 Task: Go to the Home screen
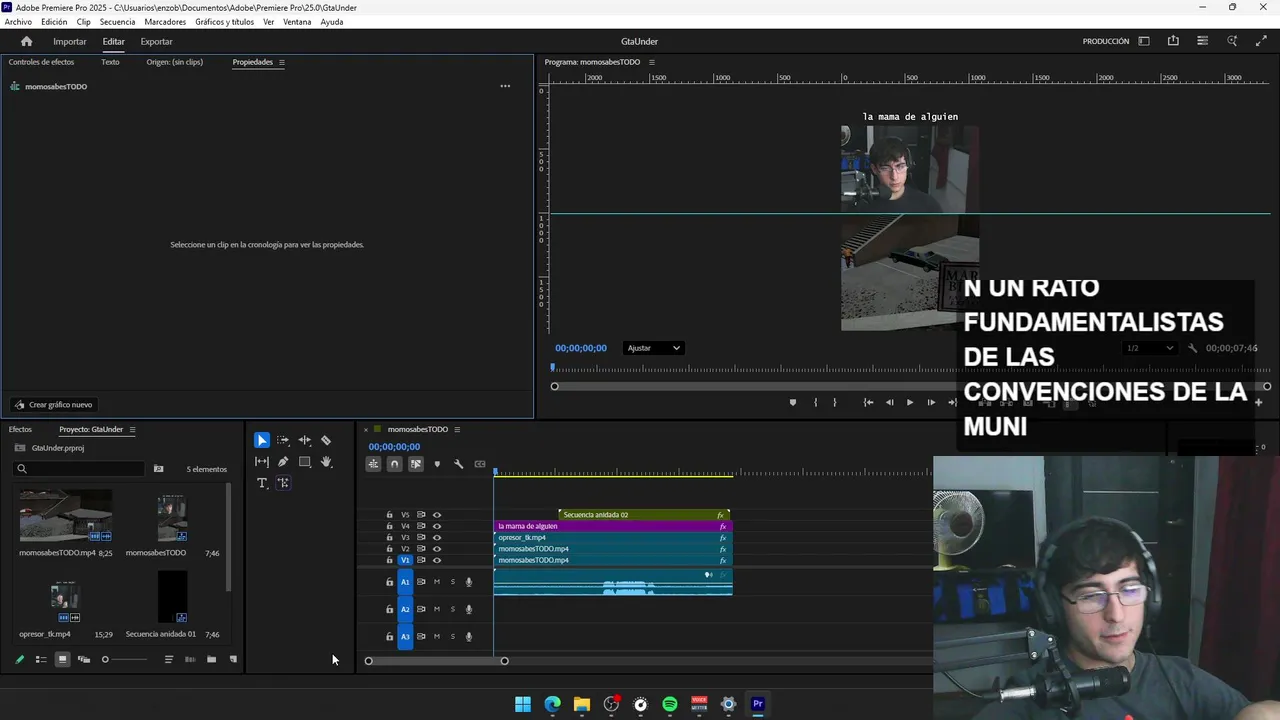26,41
